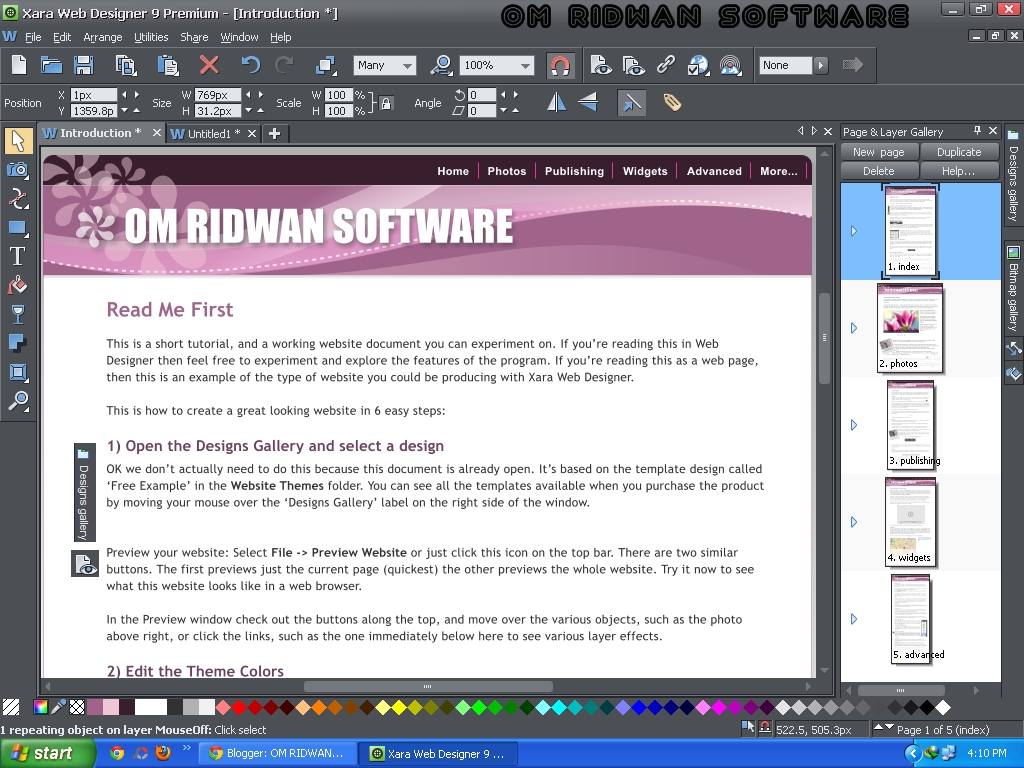This screenshot has width=1024, height=768.
Task: Click the chain Link icon
Action: (665, 65)
